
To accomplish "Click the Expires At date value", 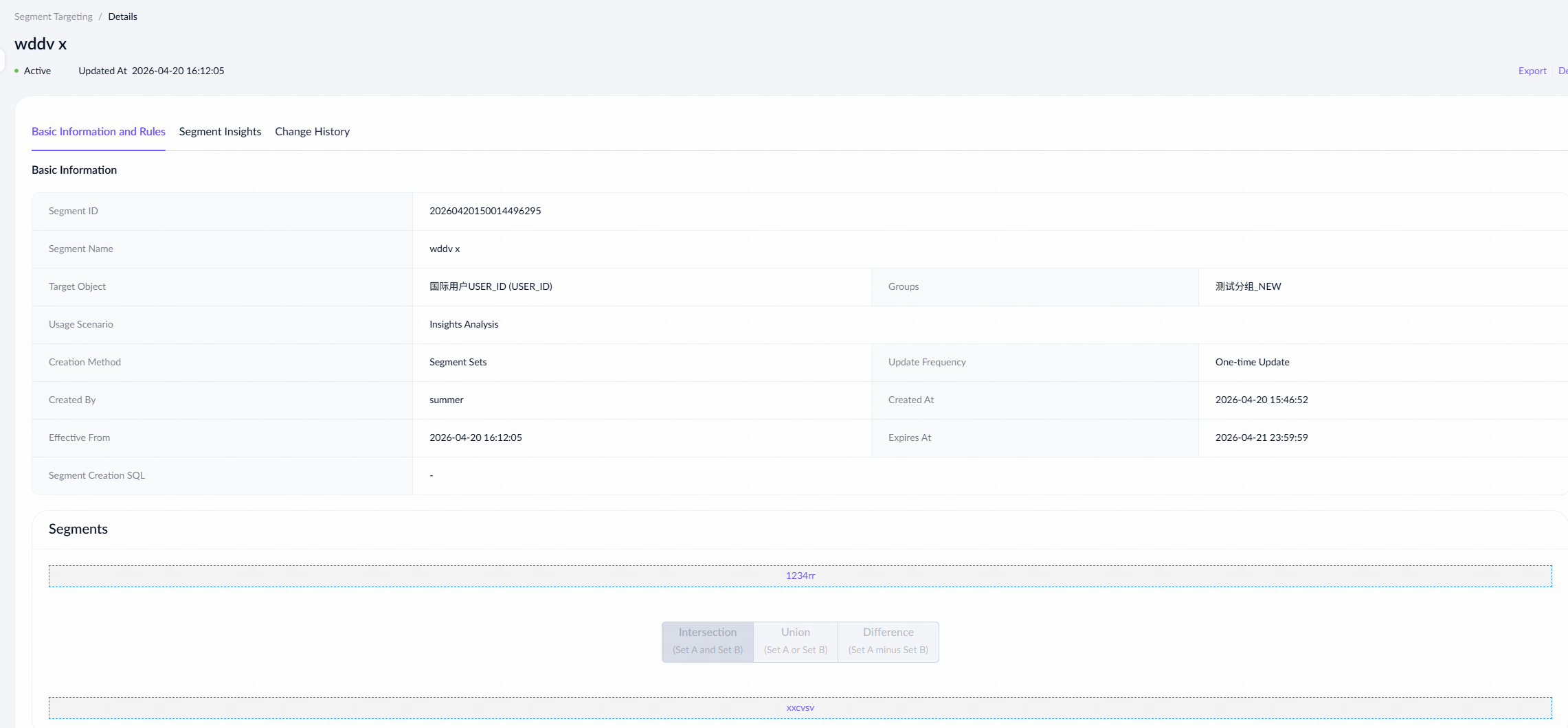I will point(1261,437).
